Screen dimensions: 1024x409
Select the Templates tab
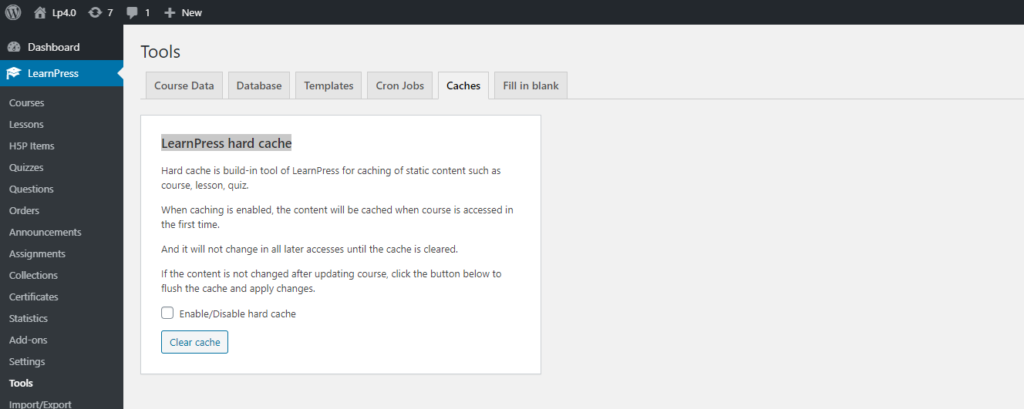[x=329, y=86]
